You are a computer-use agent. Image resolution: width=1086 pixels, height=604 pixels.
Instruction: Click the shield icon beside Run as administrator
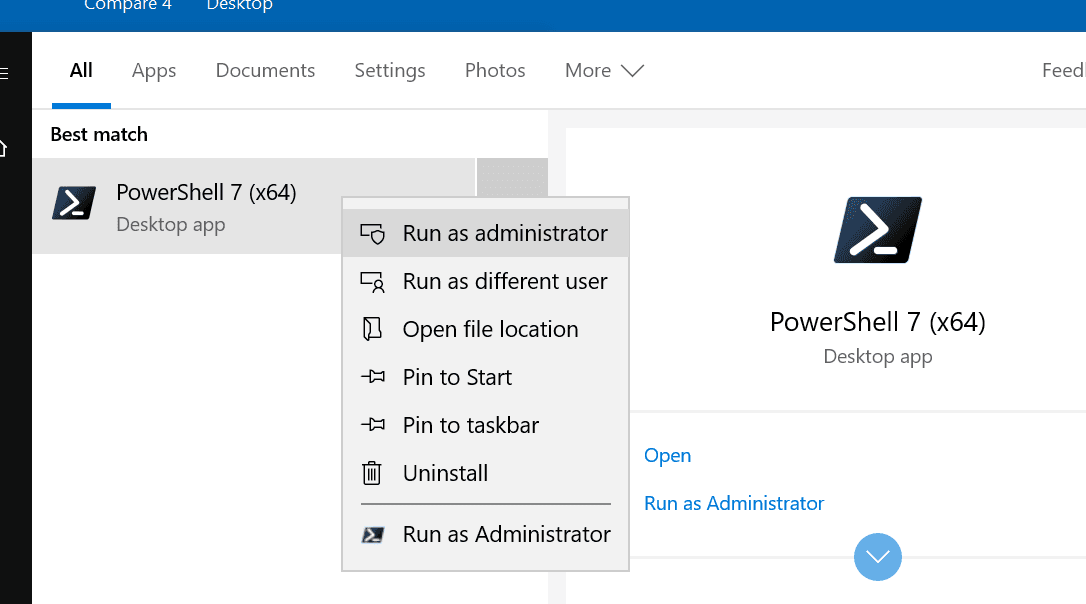pos(373,234)
